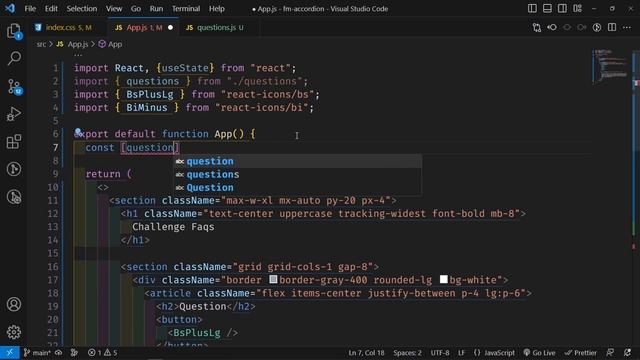Open the Terminal menu
Viewport: 640px width, 360px height.
[186, 9]
